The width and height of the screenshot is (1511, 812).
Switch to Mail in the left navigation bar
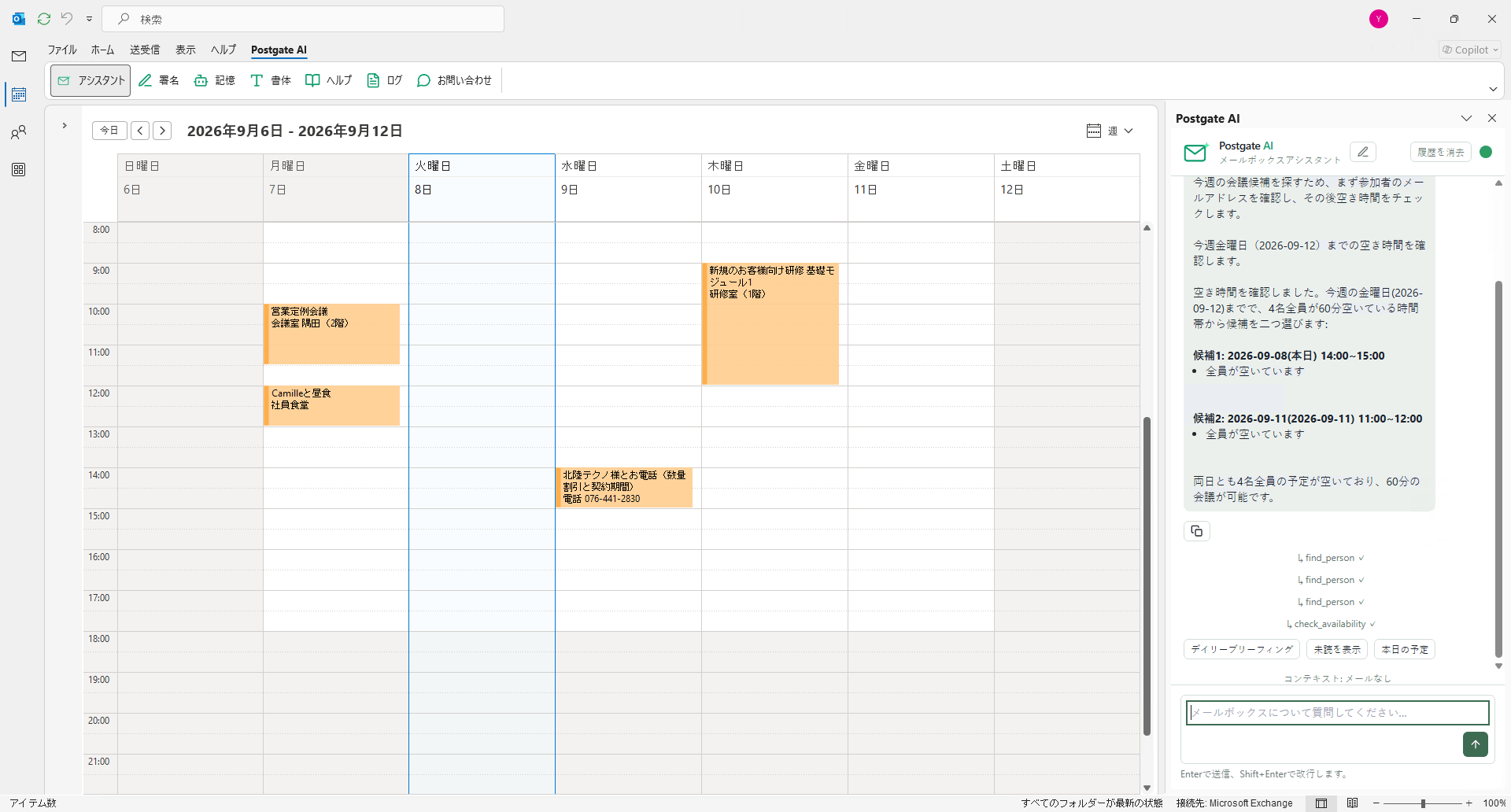(x=19, y=56)
